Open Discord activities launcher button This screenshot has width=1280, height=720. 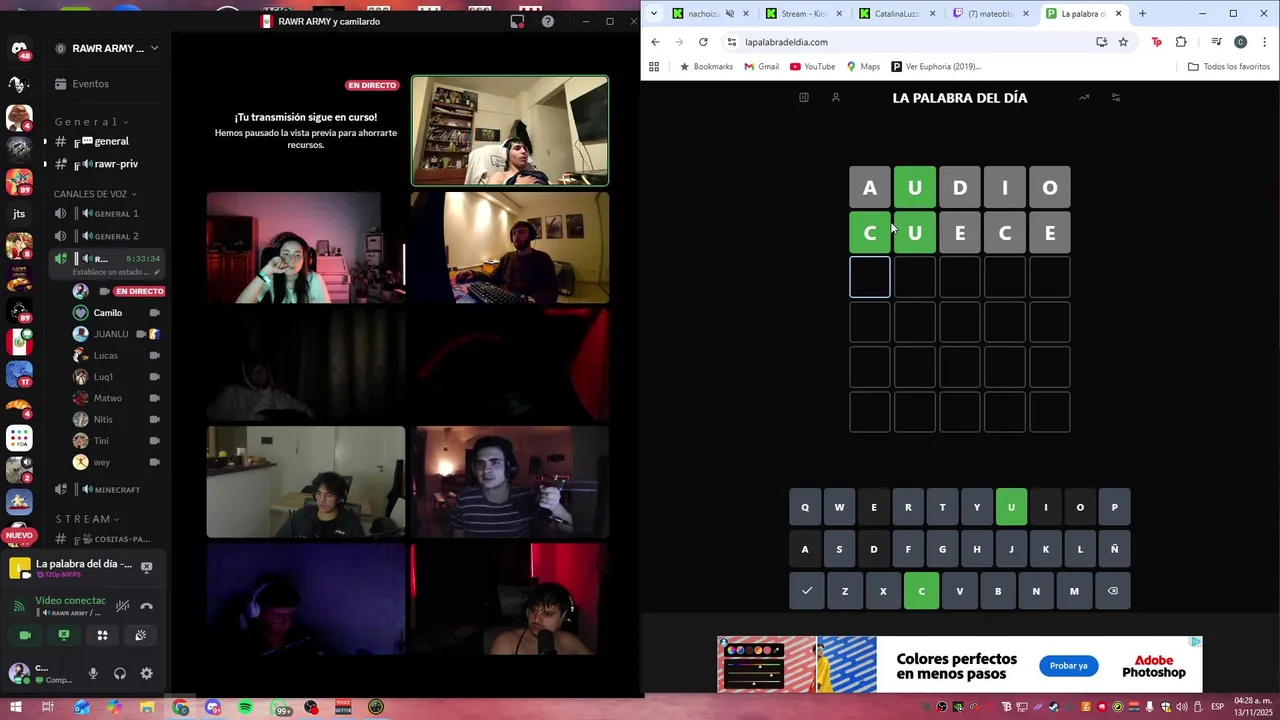(102, 635)
